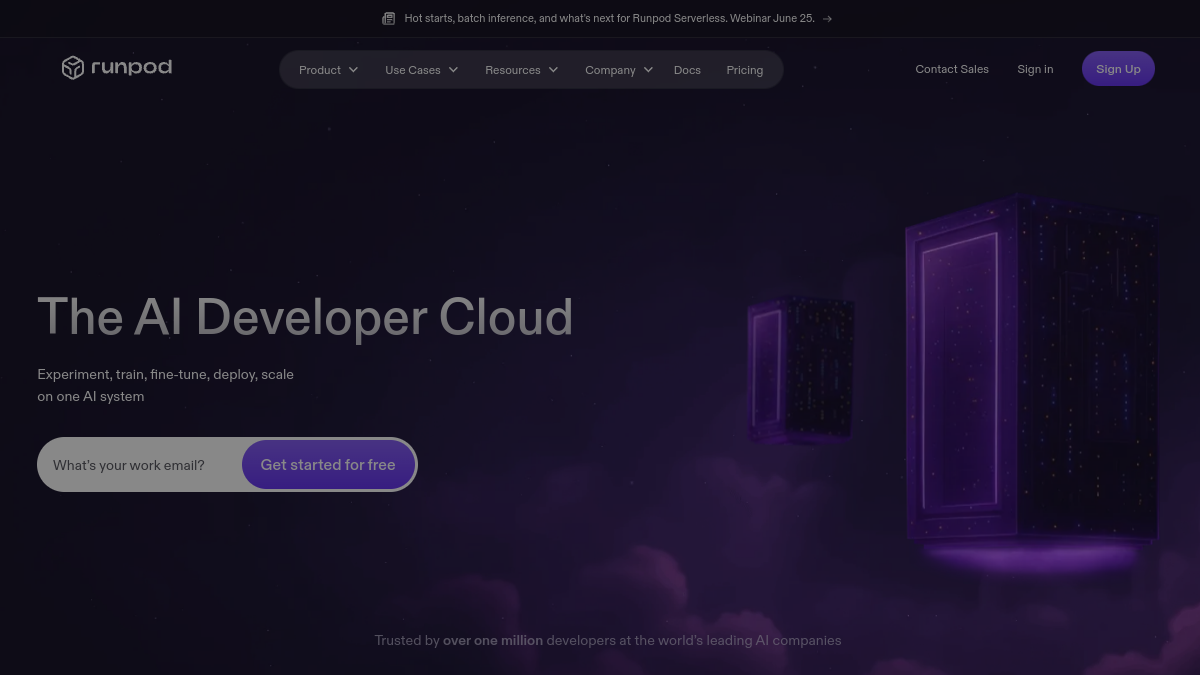Open the Pricing page
This screenshot has height=675, width=1200.
tap(745, 70)
